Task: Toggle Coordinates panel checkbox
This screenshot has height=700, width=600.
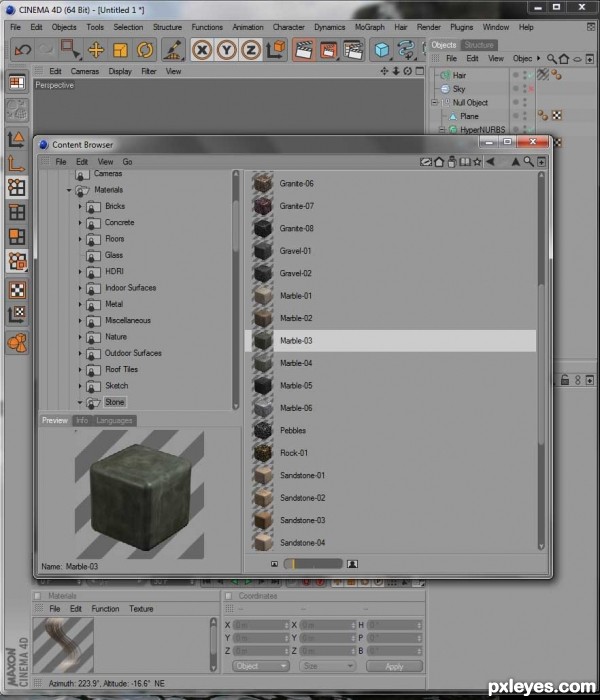Action: (228, 596)
